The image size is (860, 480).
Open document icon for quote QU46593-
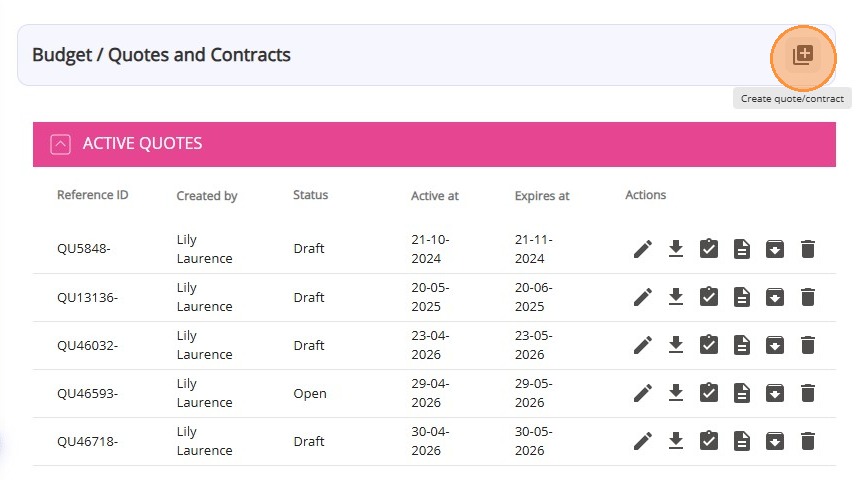tap(742, 393)
